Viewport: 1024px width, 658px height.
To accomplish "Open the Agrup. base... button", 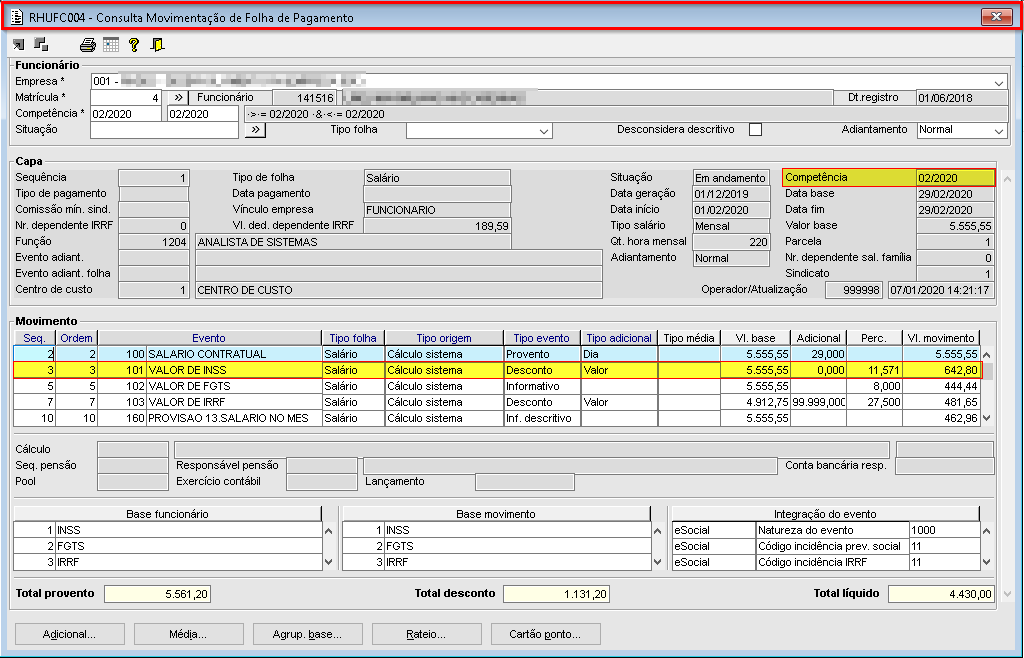I will pos(306,634).
